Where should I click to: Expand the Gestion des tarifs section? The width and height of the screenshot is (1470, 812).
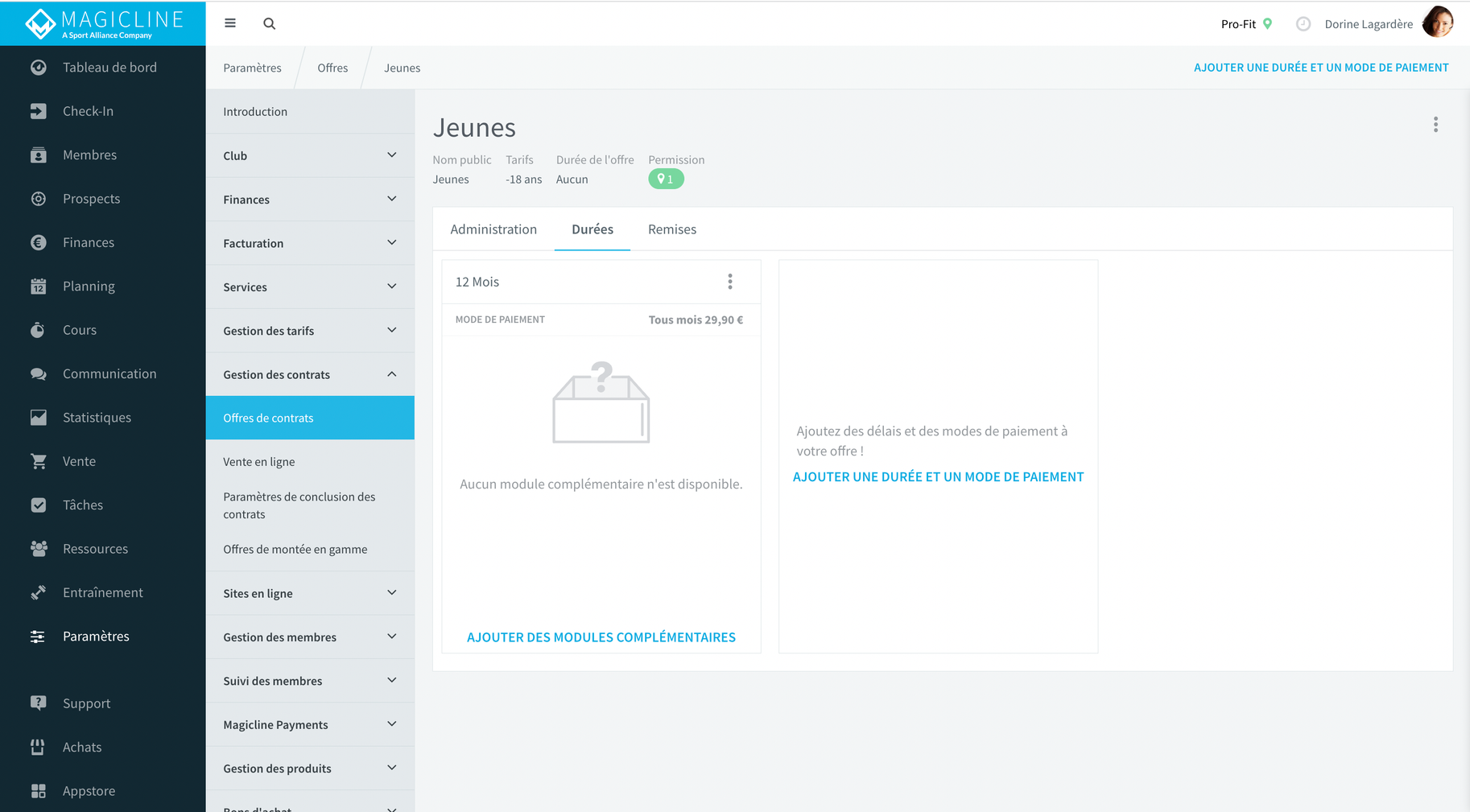310,331
